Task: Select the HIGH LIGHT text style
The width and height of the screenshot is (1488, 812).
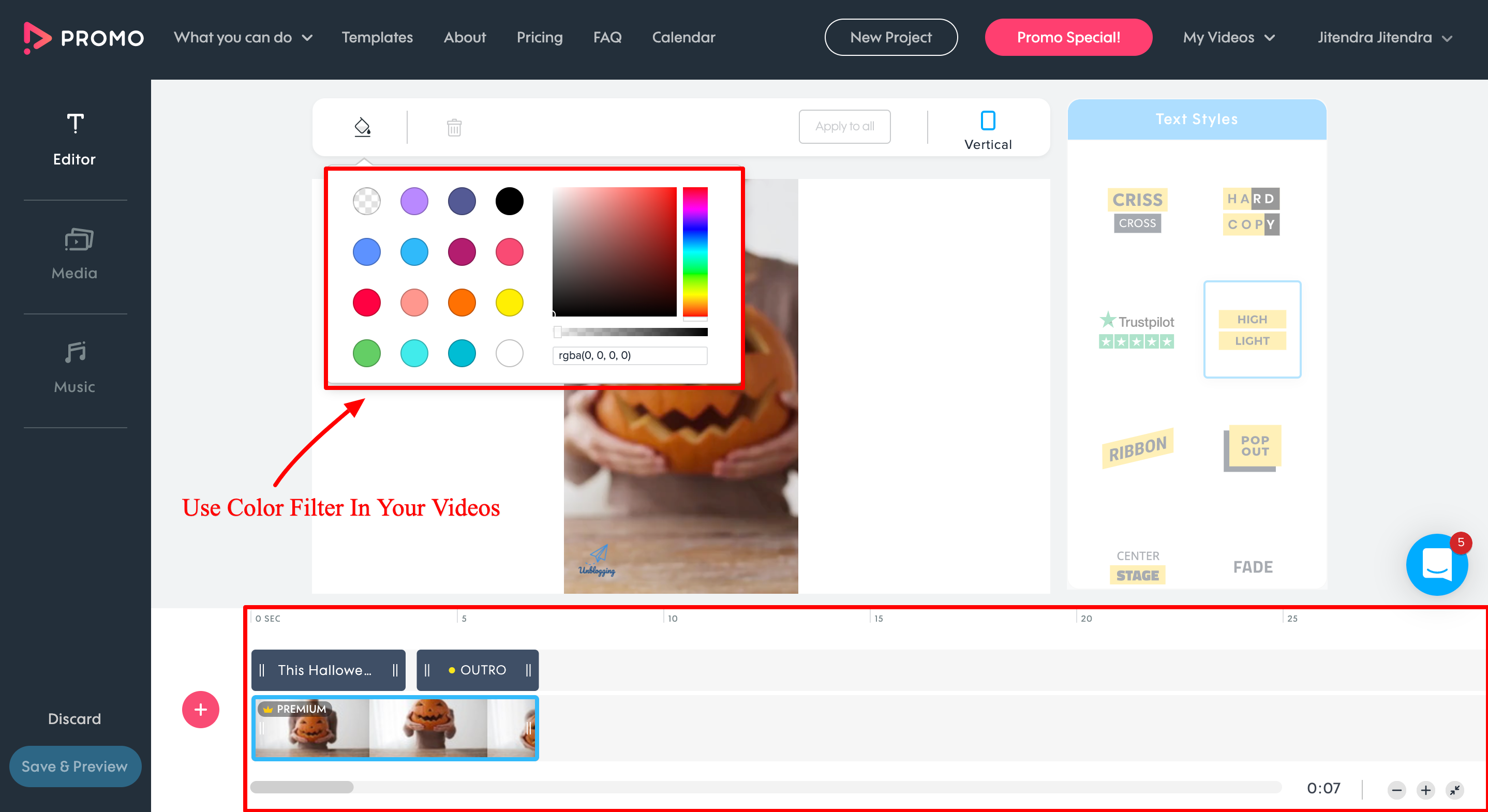Action: (1252, 330)
